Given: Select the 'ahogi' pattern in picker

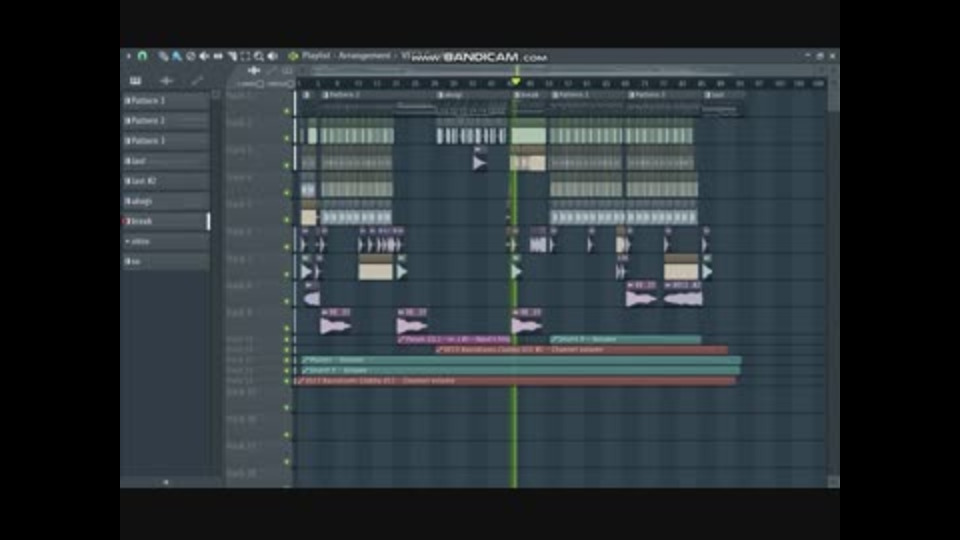Looking at the screenshot, I should coord(166,201).
